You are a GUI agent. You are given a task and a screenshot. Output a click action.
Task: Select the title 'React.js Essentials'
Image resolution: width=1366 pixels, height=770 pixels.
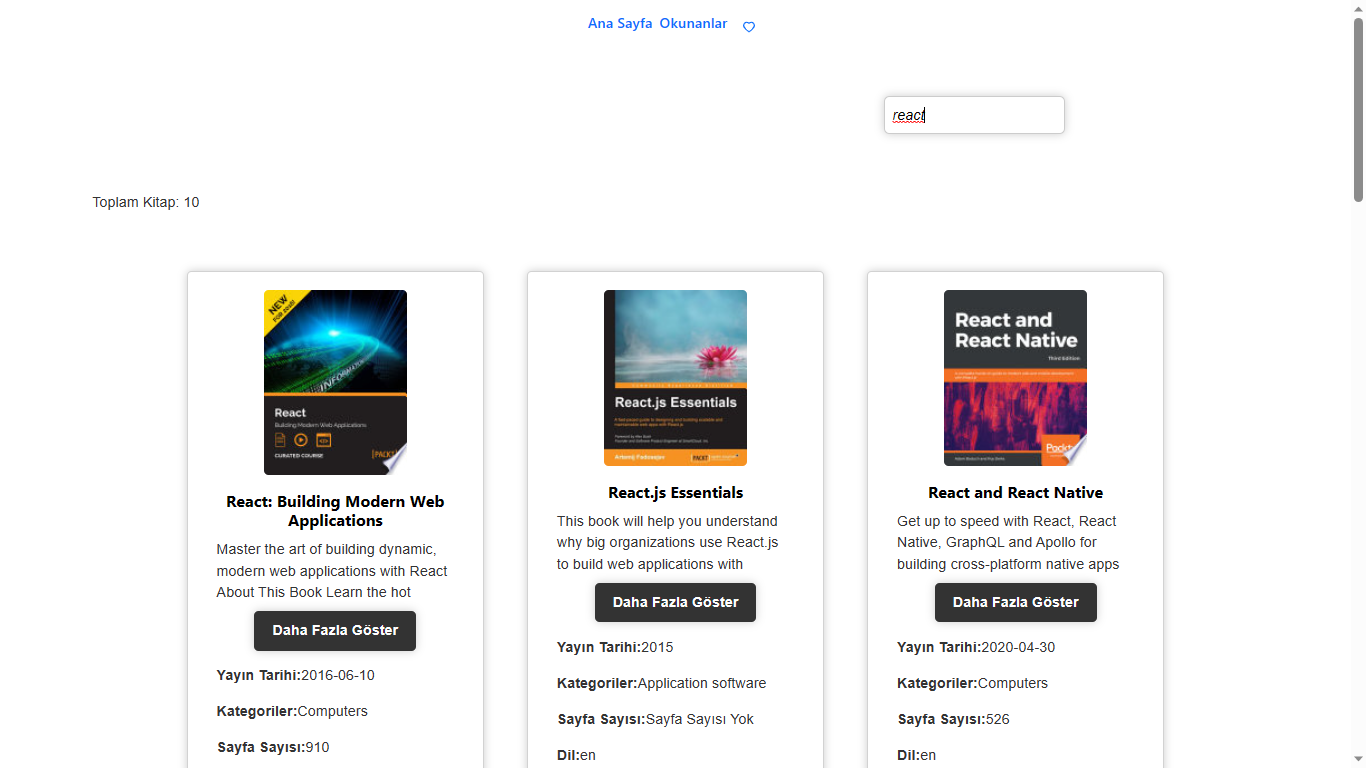tap(675, 492)
